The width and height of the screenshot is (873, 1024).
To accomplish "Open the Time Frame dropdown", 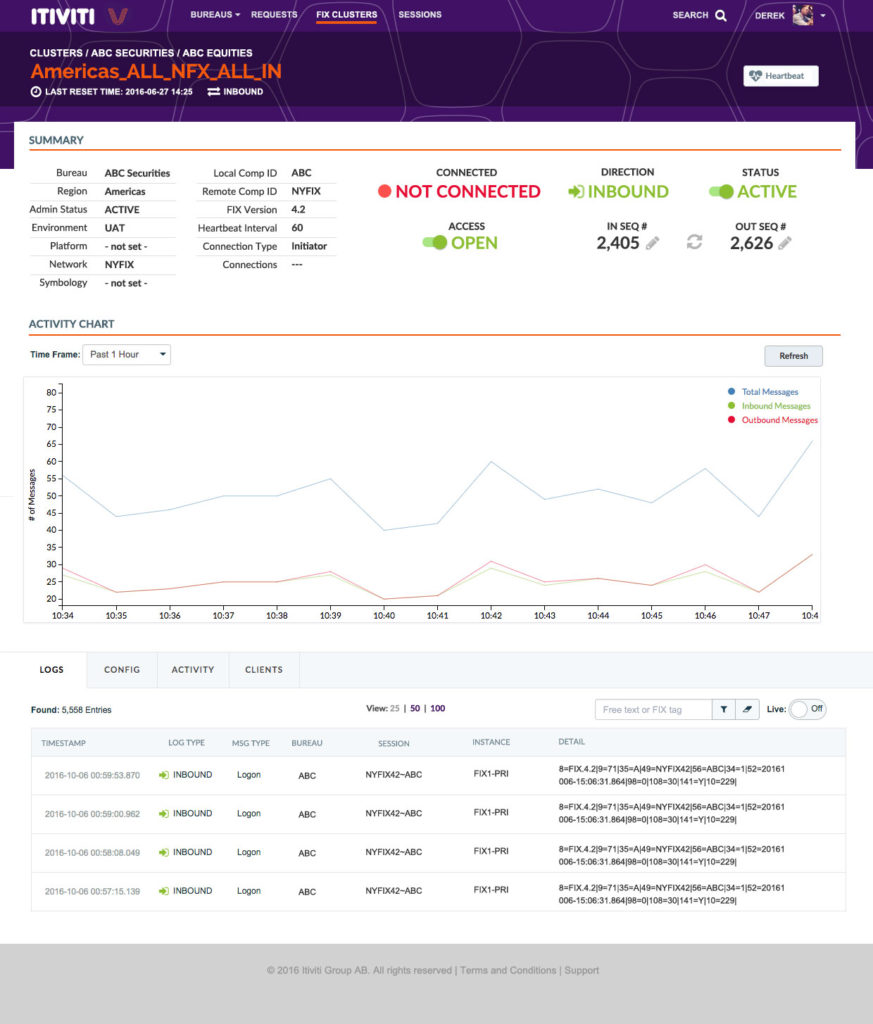I will pos(127,355).
